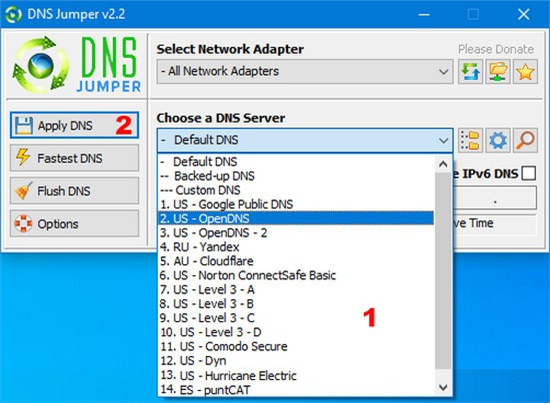The height and width of the screenshot is (403, 550).
Task: Select 2. US - OpenDNS from list
Action: 296,219
